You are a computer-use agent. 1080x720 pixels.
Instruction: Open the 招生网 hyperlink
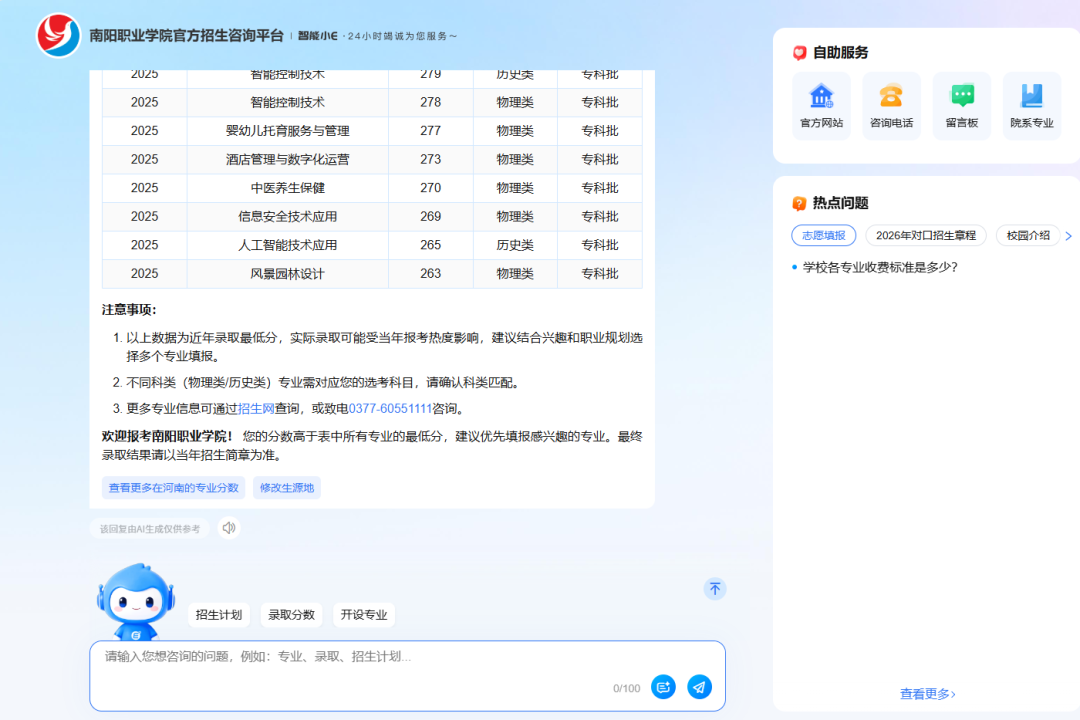[256, 408]
